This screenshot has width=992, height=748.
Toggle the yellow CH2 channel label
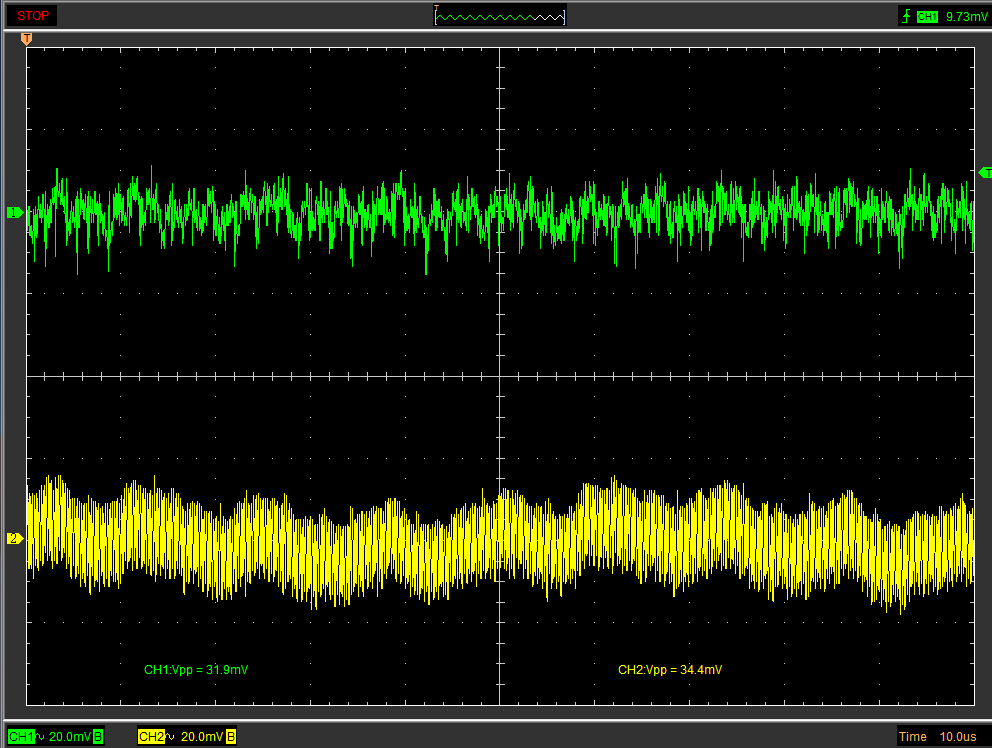pos(150,737)
